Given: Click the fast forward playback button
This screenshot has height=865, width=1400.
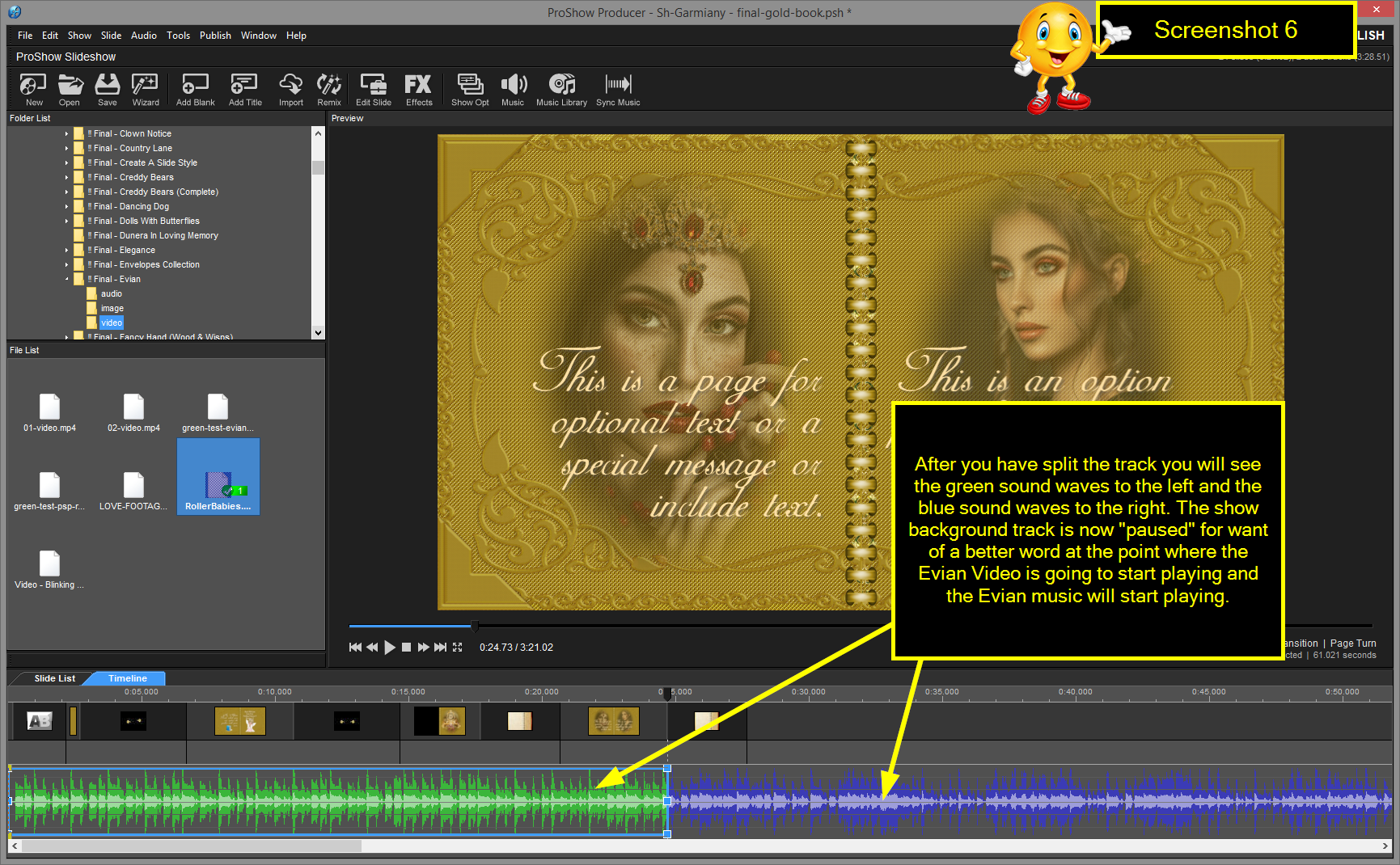Looking at the screenshot, I should click(x=423, y=648).
